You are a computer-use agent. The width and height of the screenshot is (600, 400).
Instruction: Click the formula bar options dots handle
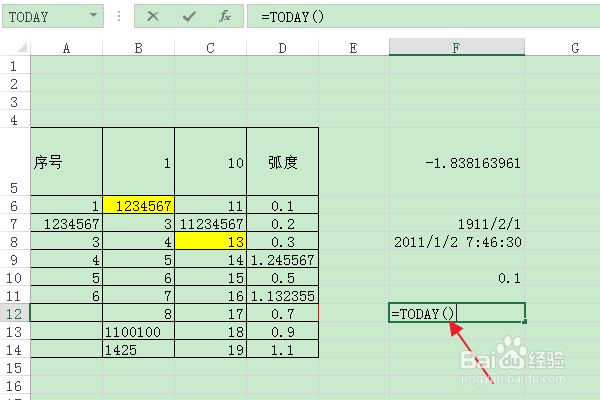coord(119,16)
